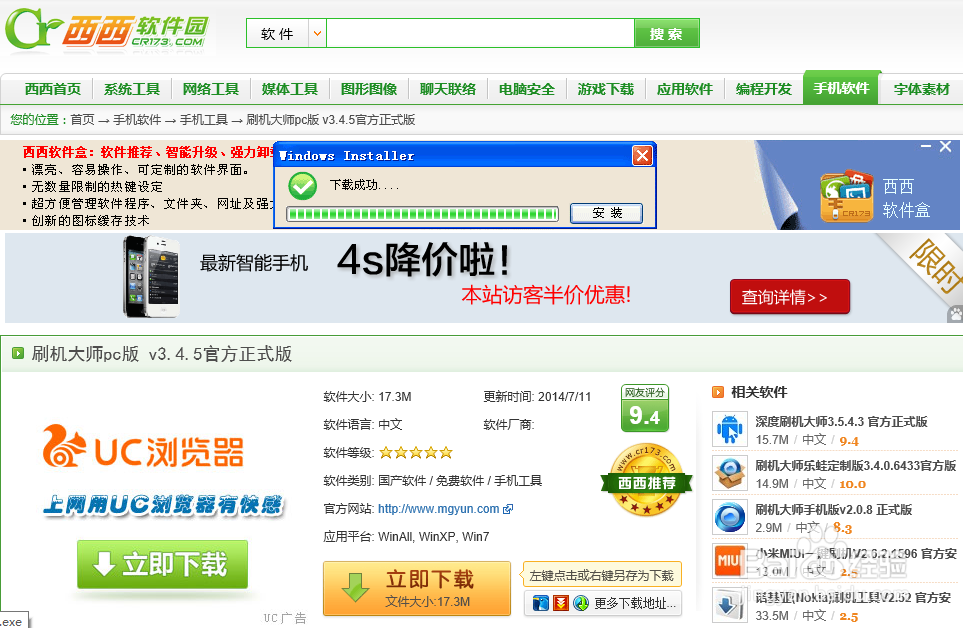Viewport: 963px width, 628px height.
Task: Open the 软件 search category dropdown
Action: point(286,33)
